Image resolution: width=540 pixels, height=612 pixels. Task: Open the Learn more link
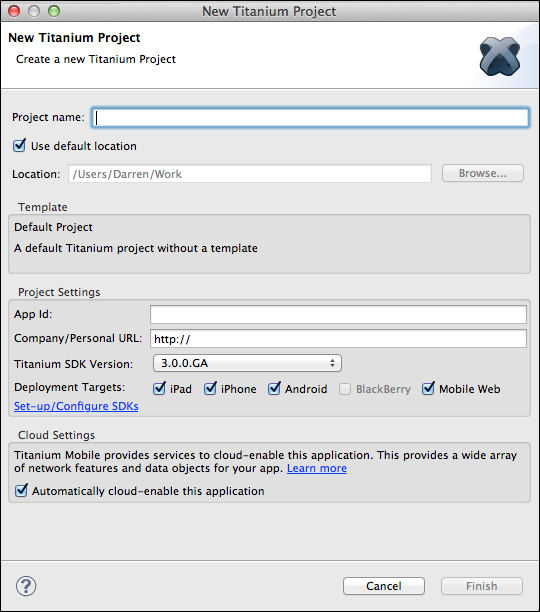317,468
